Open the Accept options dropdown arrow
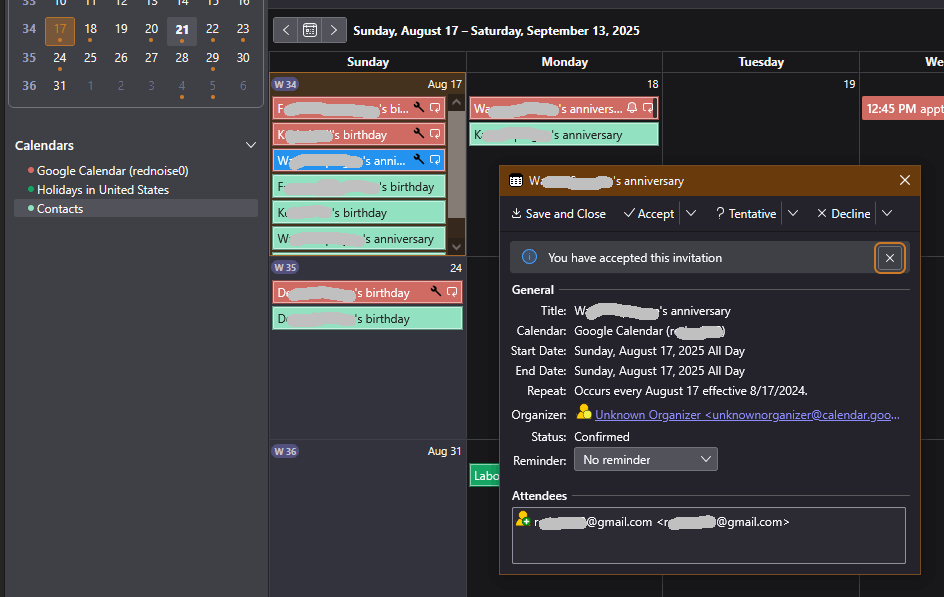Screen dimensions: 944x597 click(690, 213)
